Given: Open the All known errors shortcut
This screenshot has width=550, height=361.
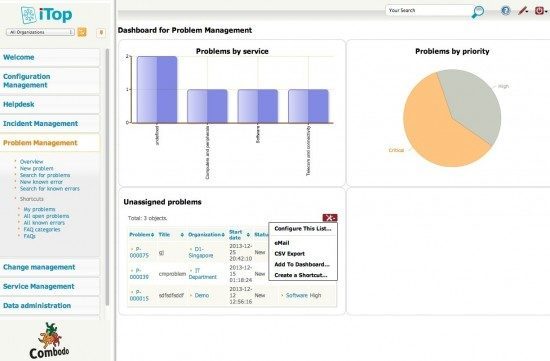Looking at the screenshot, I should (44, 223).
